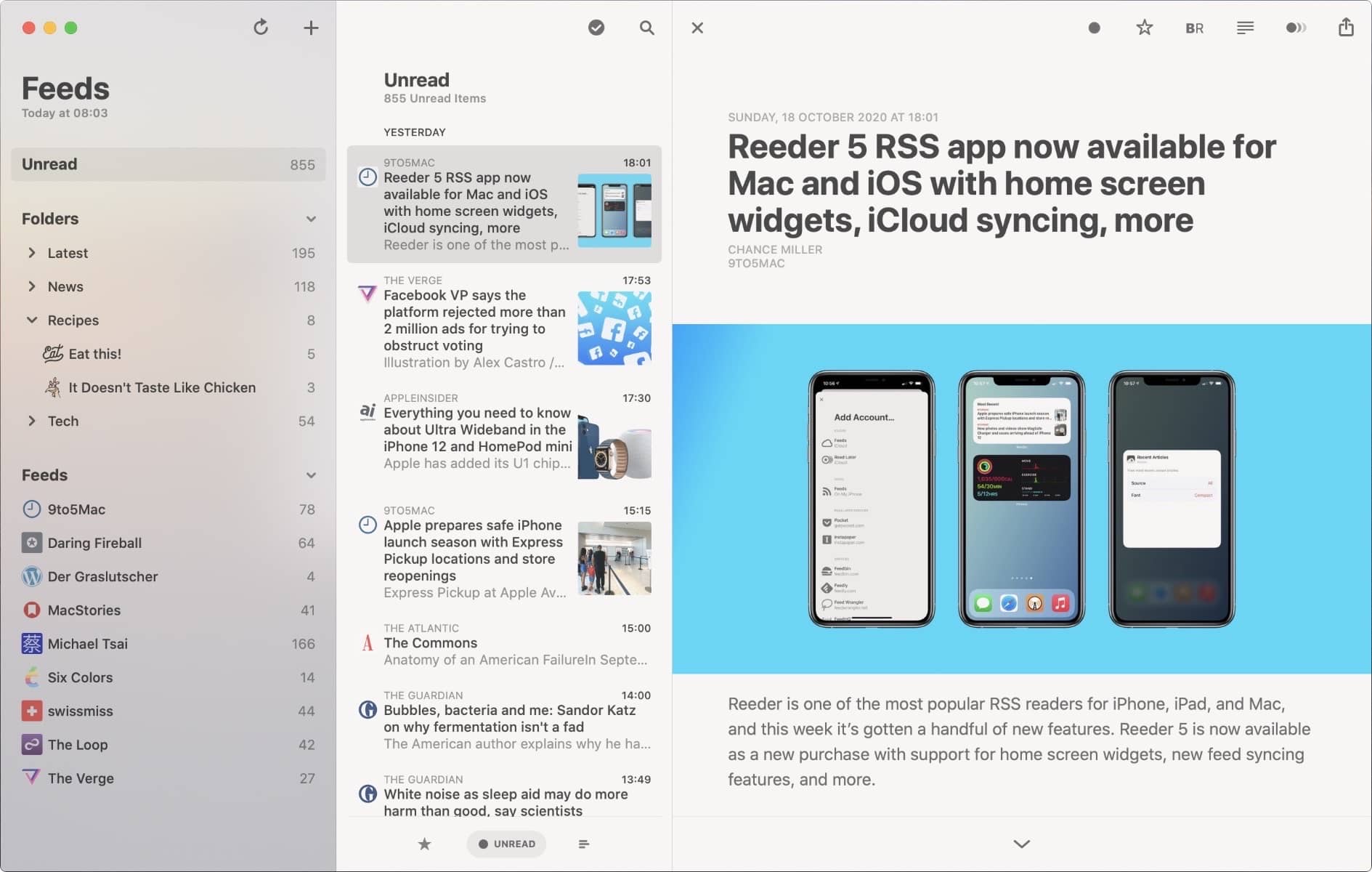Add a new feed with the plus icon

[x=311, y=28]
